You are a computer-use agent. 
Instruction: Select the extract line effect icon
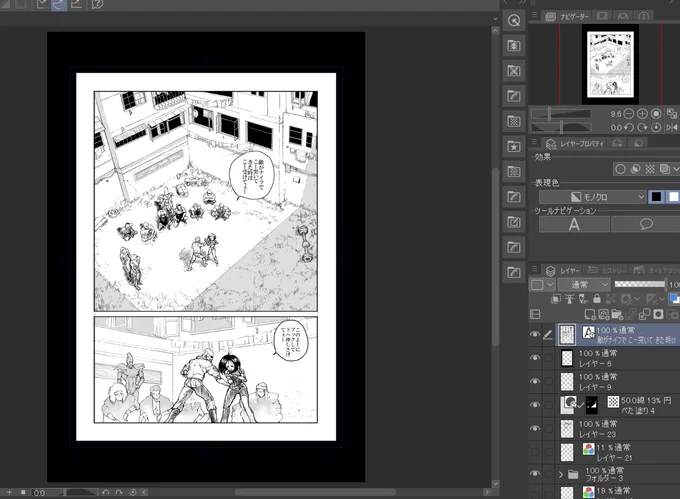click(635, 169)
